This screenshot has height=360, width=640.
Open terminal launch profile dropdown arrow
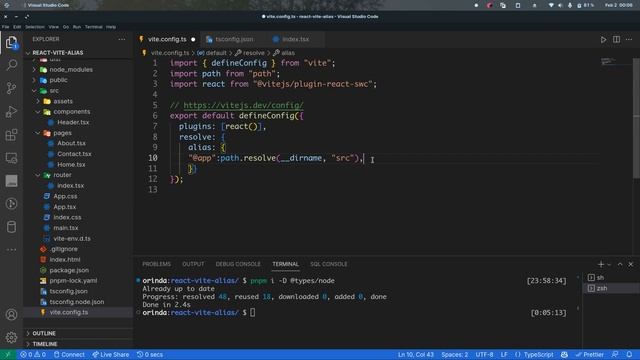[x=609, y=264]
